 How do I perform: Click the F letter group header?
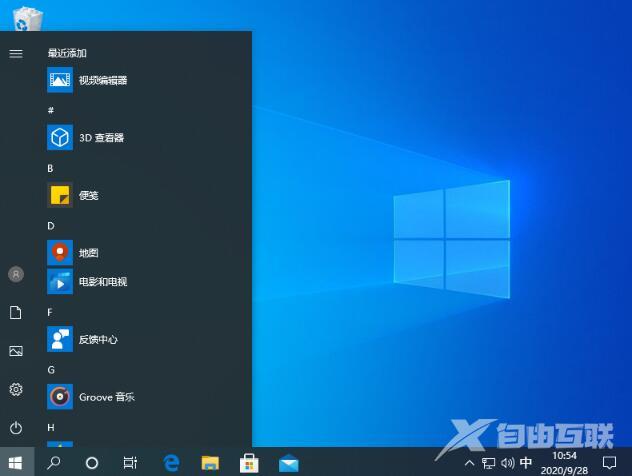click(50, 312)
